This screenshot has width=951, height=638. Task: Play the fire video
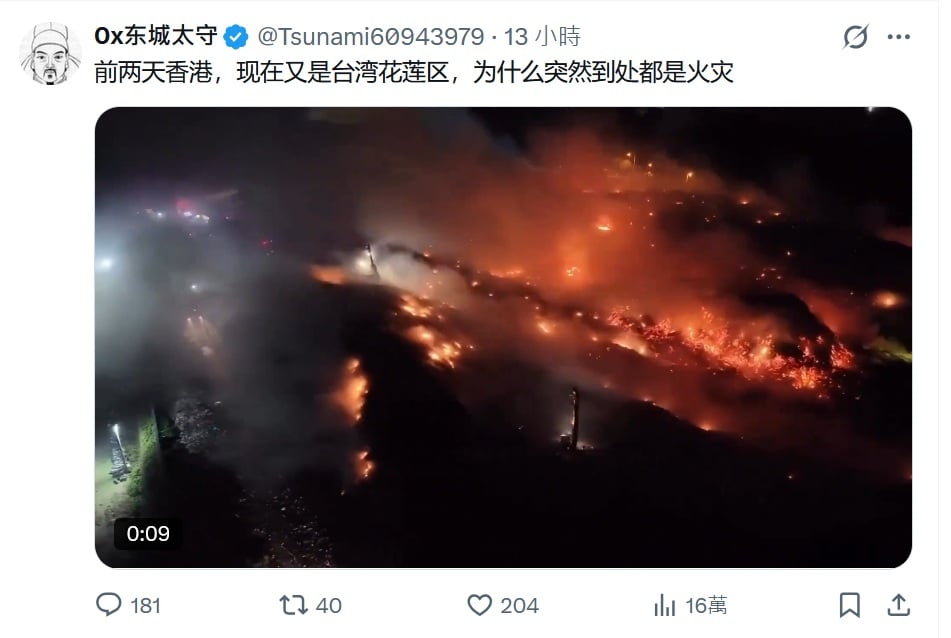503,337
